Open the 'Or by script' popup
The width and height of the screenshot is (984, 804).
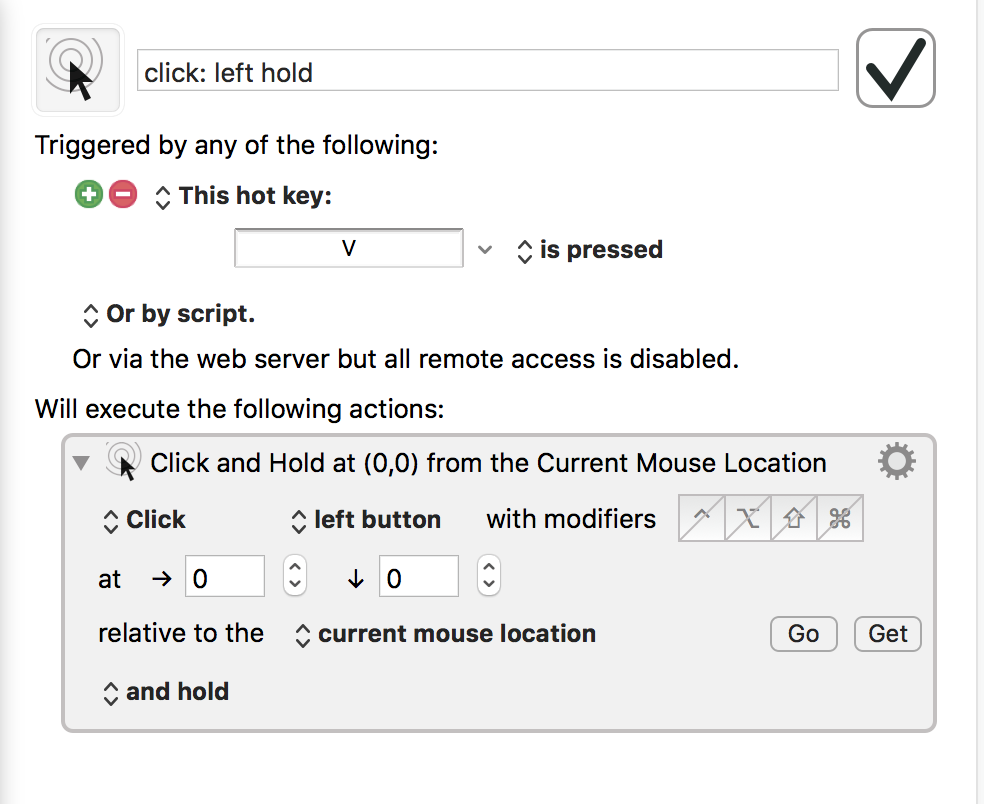(x=168, y=314)
